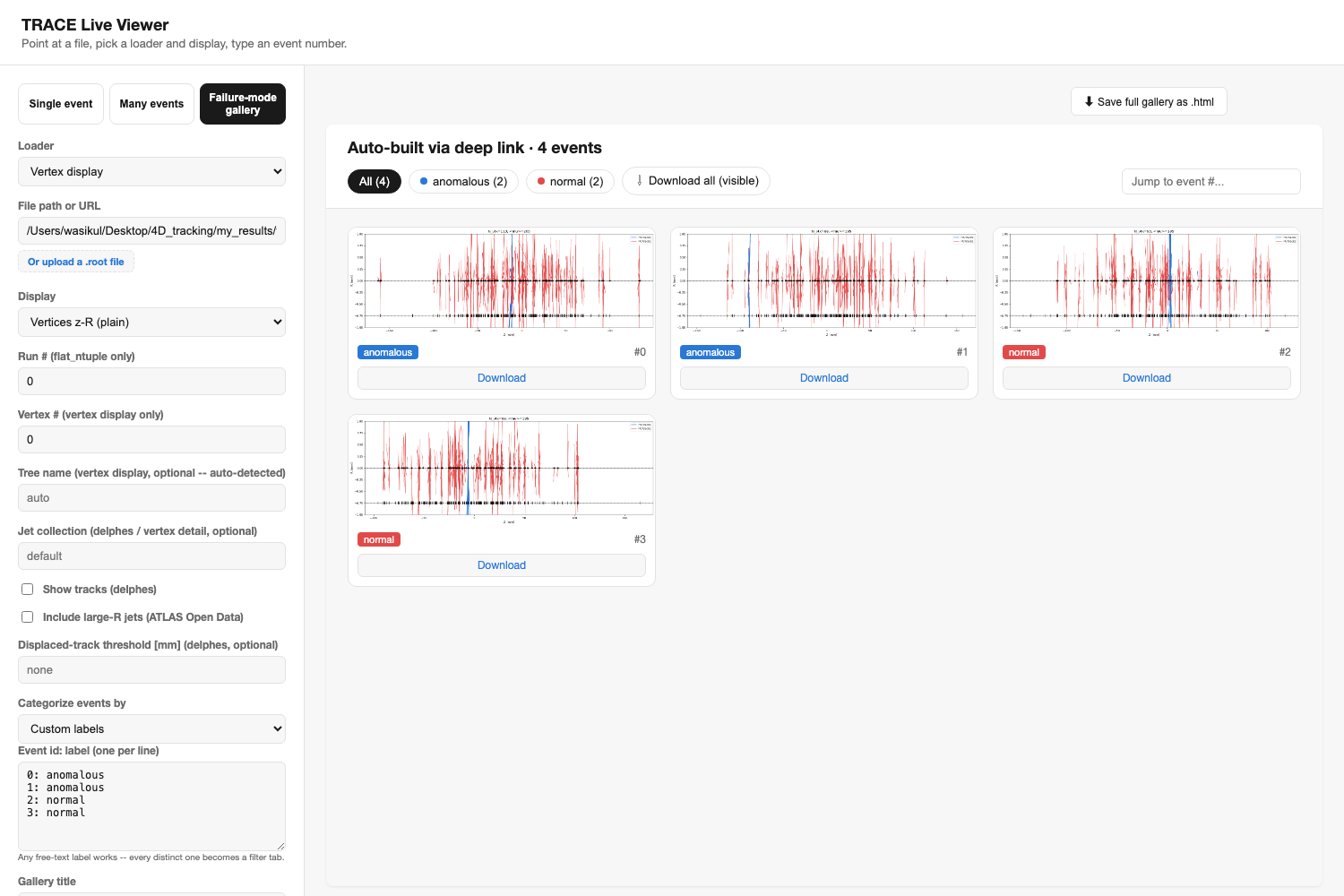Select the All (4) filter tab
The height and width of the screenshot is (896, 1344).
375,181
